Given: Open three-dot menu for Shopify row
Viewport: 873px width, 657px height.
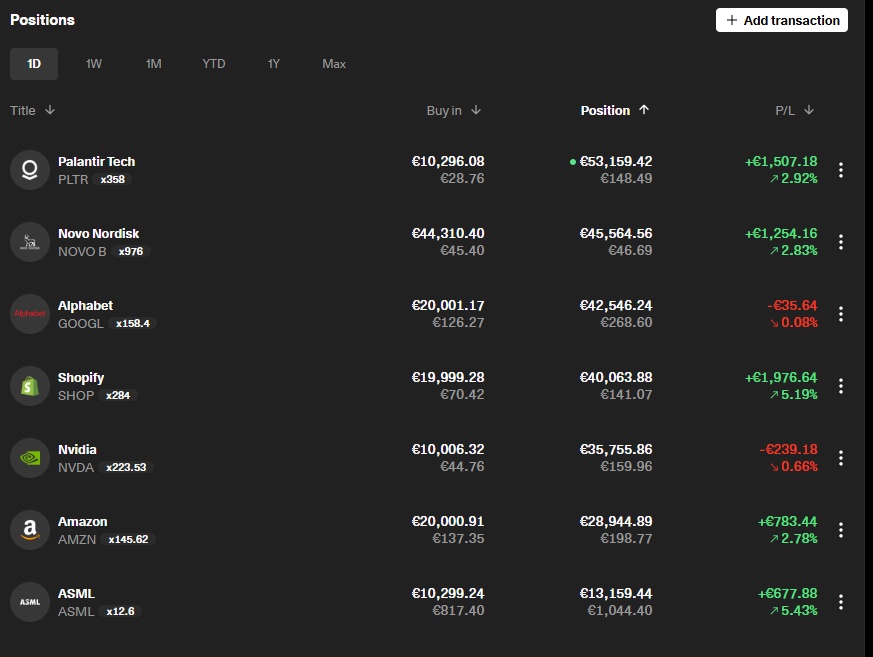Looking at the screenshot, I should [x=841, y=386].
